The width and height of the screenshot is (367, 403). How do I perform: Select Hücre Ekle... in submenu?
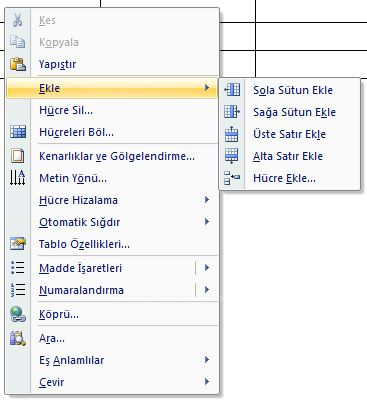point(289,178)
